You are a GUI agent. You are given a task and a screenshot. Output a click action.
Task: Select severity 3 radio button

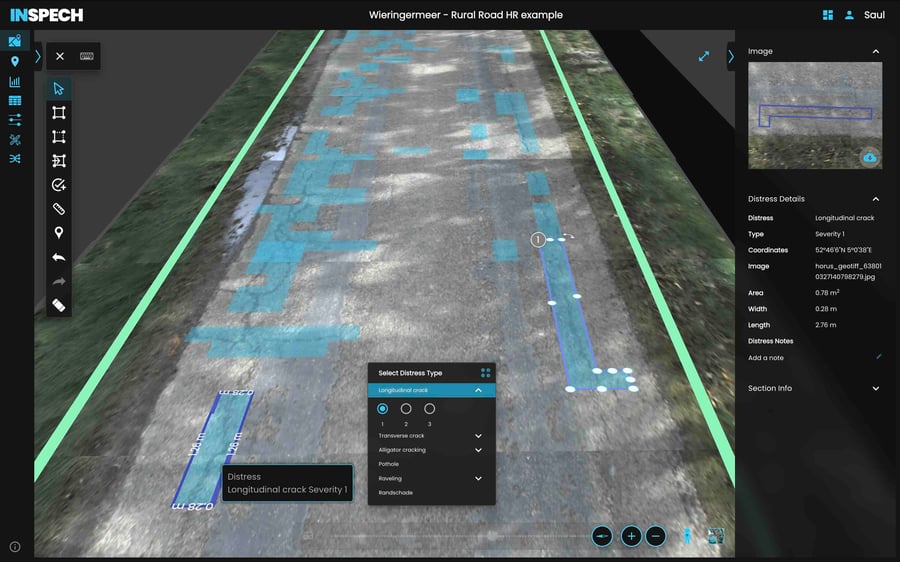point(429,409)
